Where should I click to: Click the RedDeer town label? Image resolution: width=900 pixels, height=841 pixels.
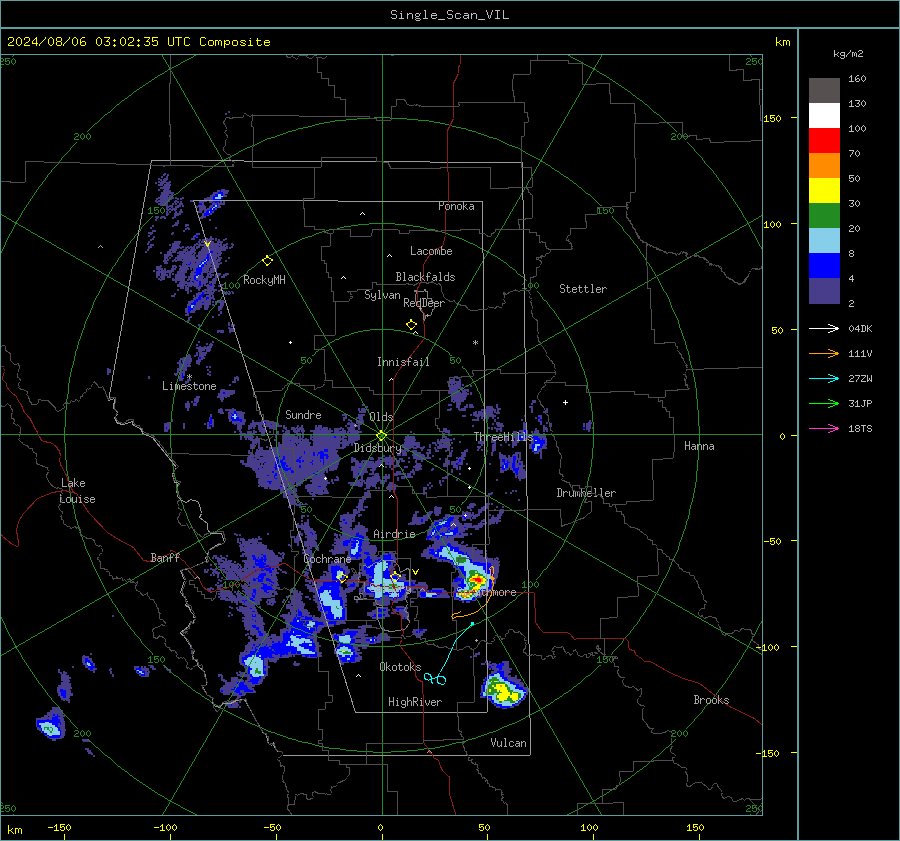424,303
